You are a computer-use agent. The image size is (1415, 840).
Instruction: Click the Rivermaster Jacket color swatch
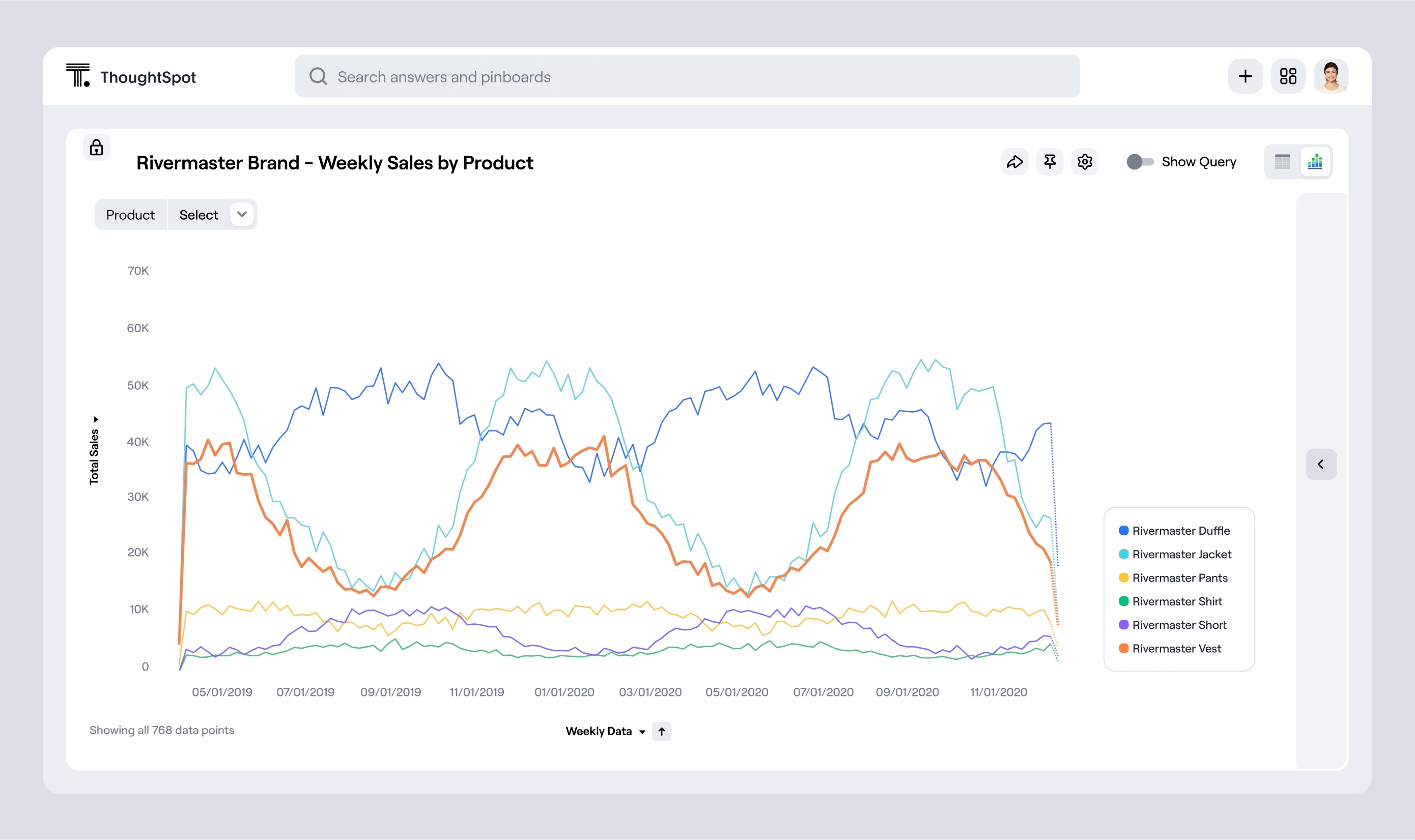(x=1123, y=554)
